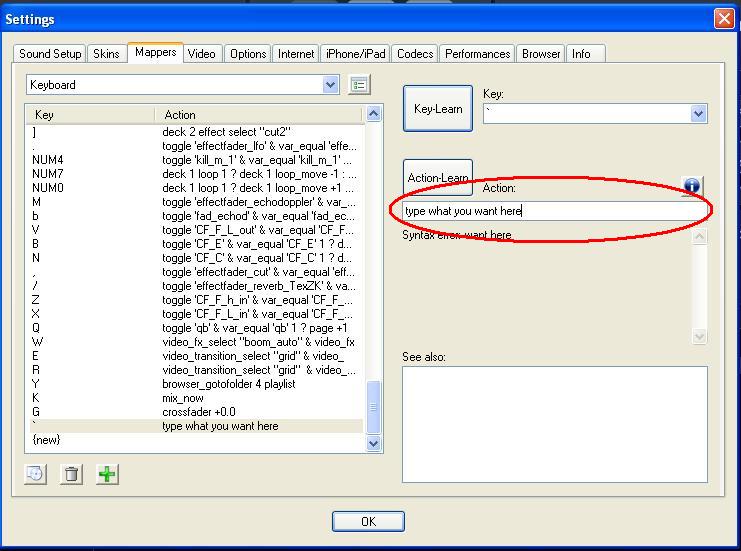Click the factory reset mapping icon
This screenshot has width=741, height=551.
click(x=35, y=474)
